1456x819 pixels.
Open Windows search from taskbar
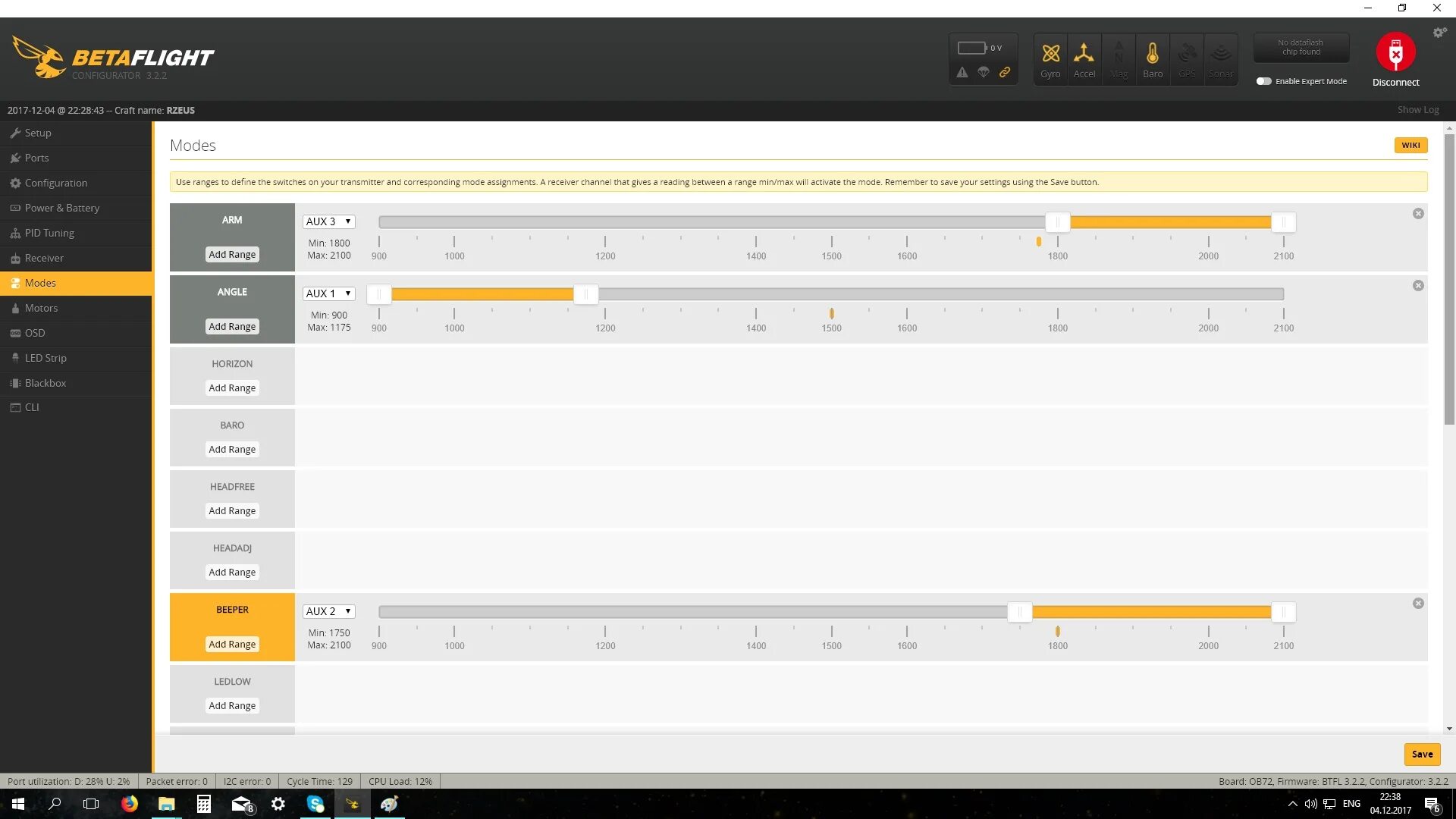pyautogui.click(x=55, y=804)
